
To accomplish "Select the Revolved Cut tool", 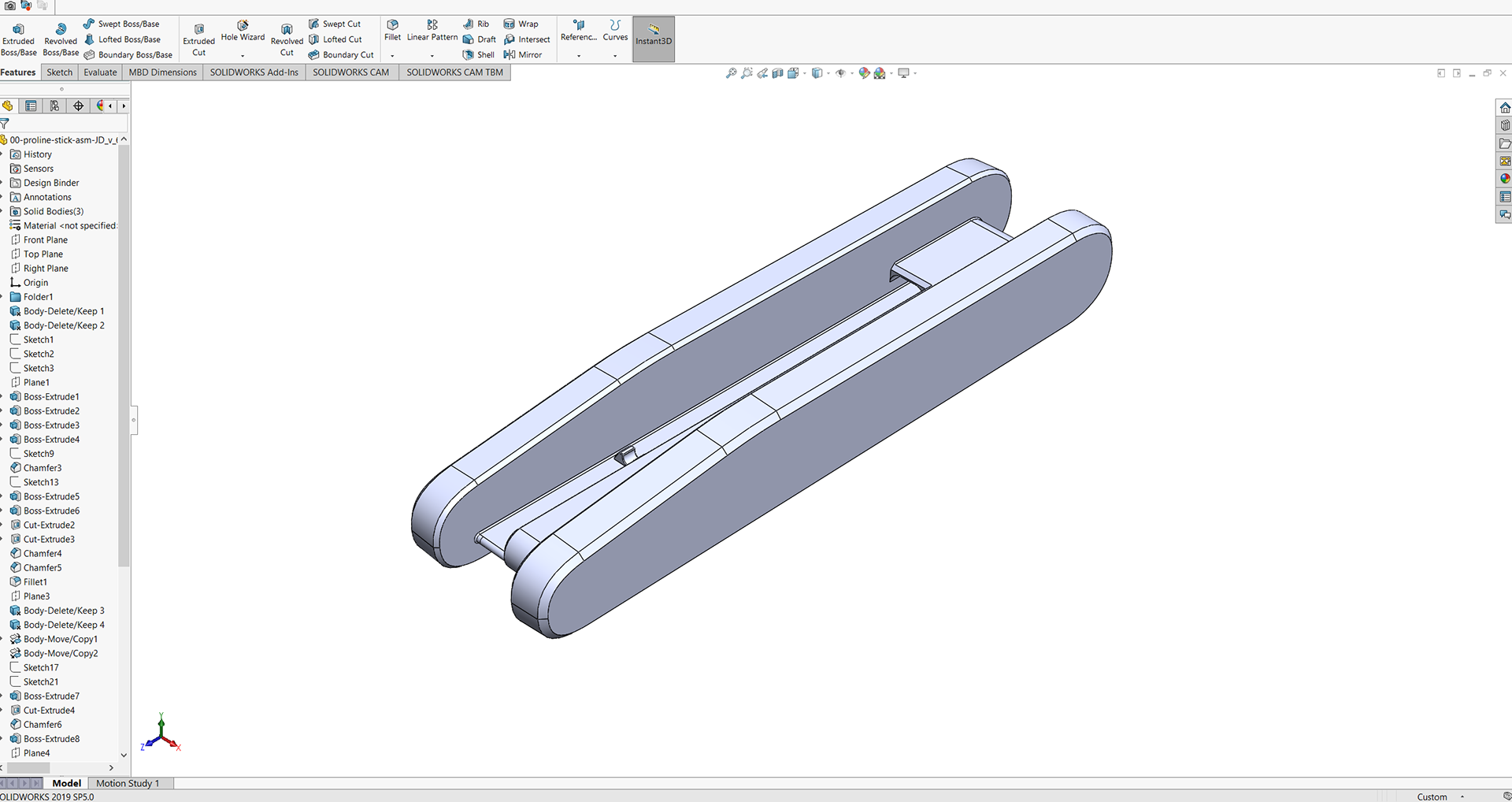I will [x=287, y=40].
